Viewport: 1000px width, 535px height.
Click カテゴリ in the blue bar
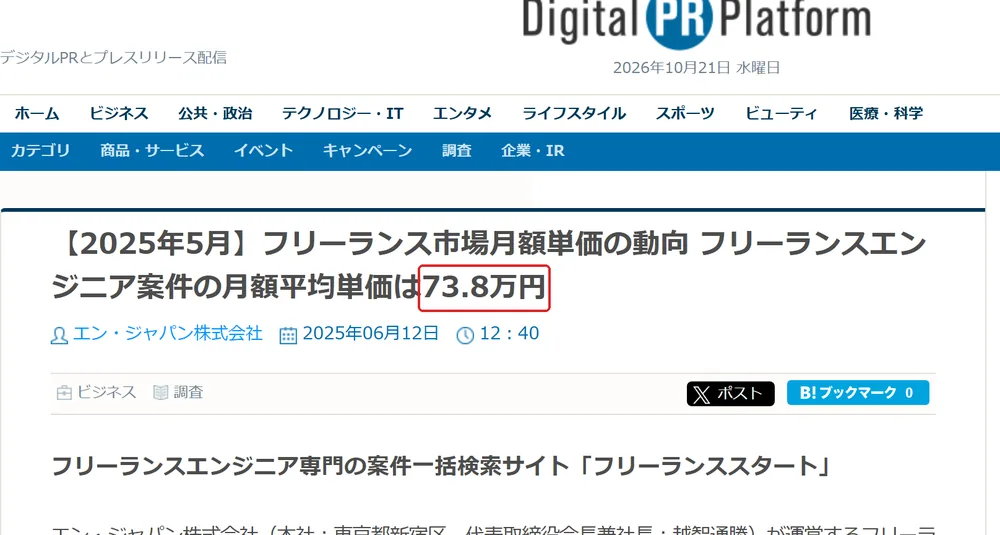pyautogui.click(x=40, y=150)
